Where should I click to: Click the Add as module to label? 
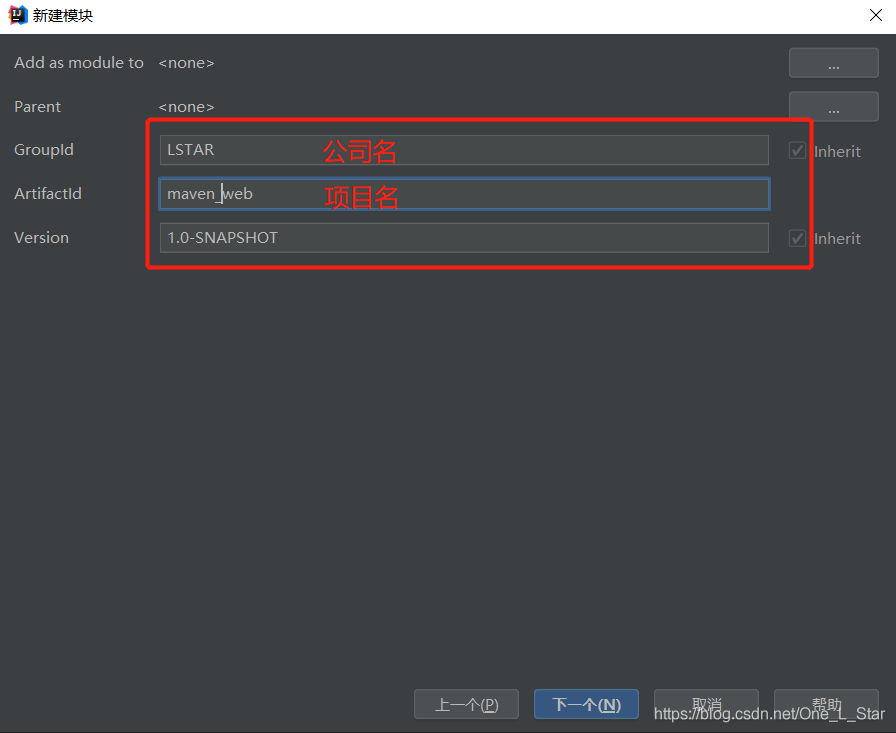tap(79, 63)
